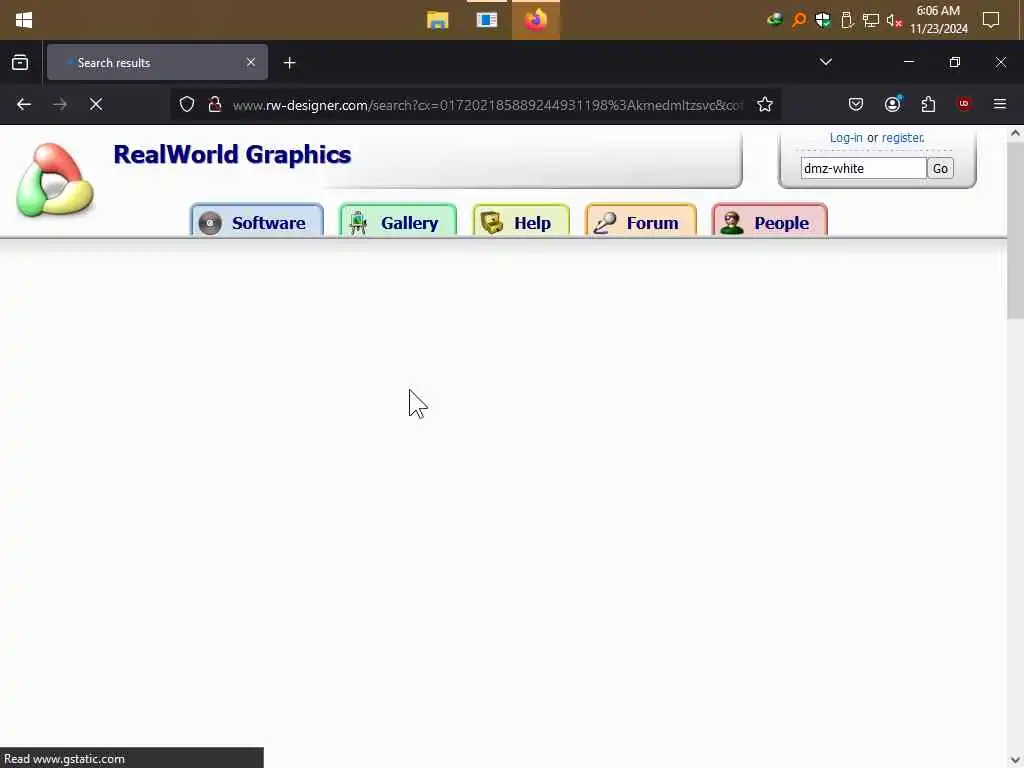Open a new browser tab

click(289, 63)
